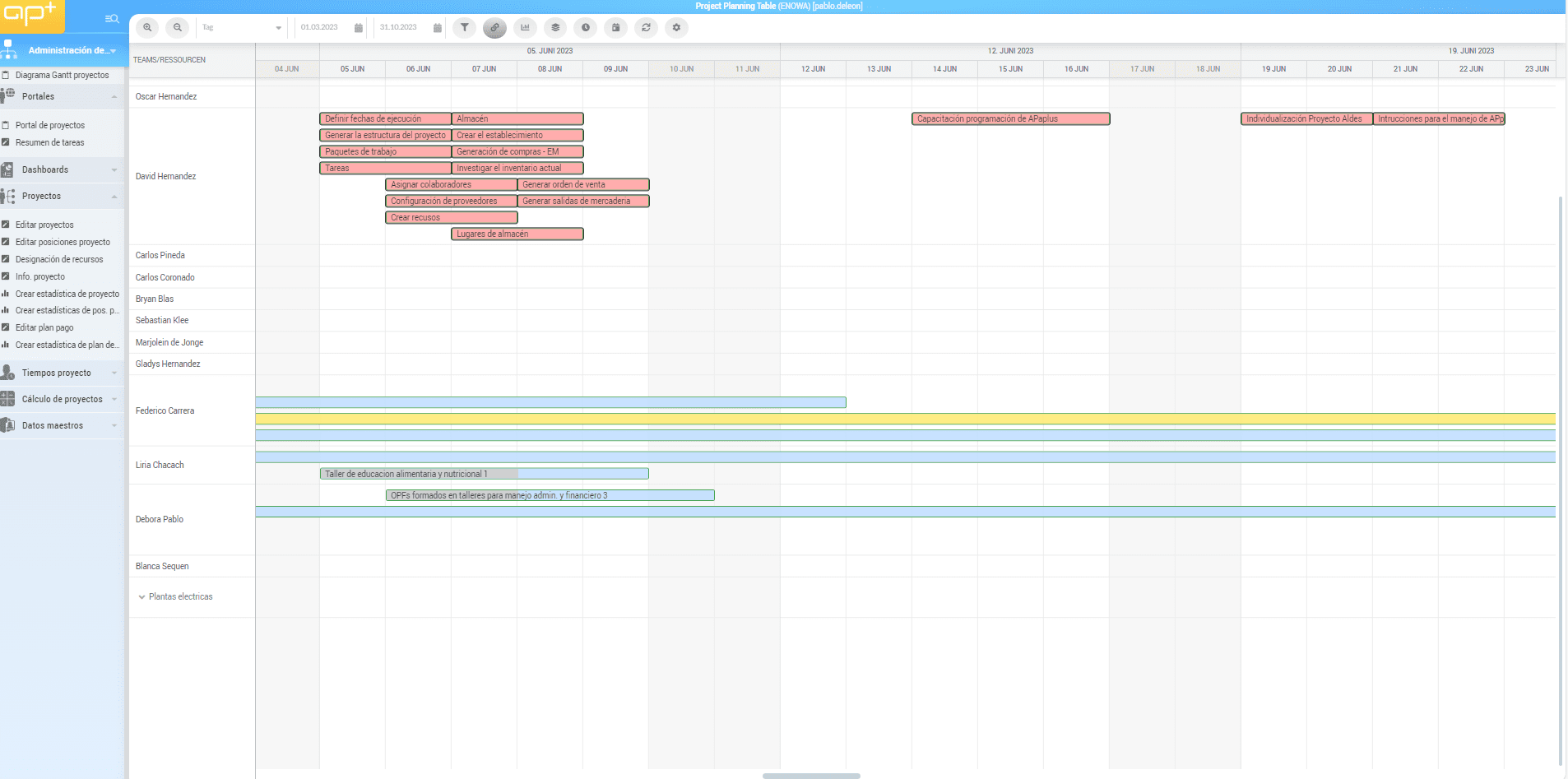Viewport: 1568px width, 779px height.
Task: Open Diagrama Gantt proyectos menu item
Action: pos(62,76)
